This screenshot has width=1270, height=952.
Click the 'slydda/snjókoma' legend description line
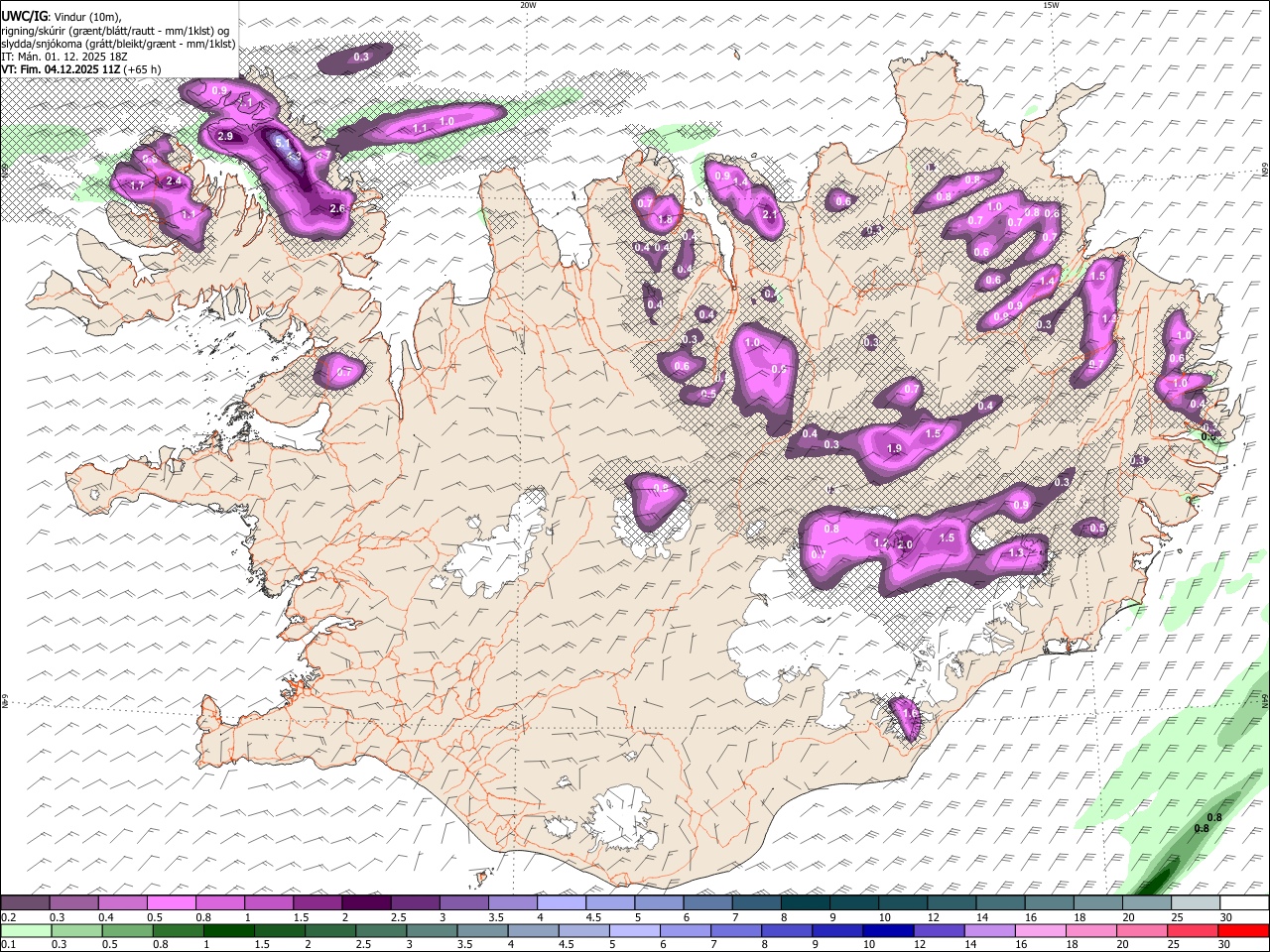point(119,44)
